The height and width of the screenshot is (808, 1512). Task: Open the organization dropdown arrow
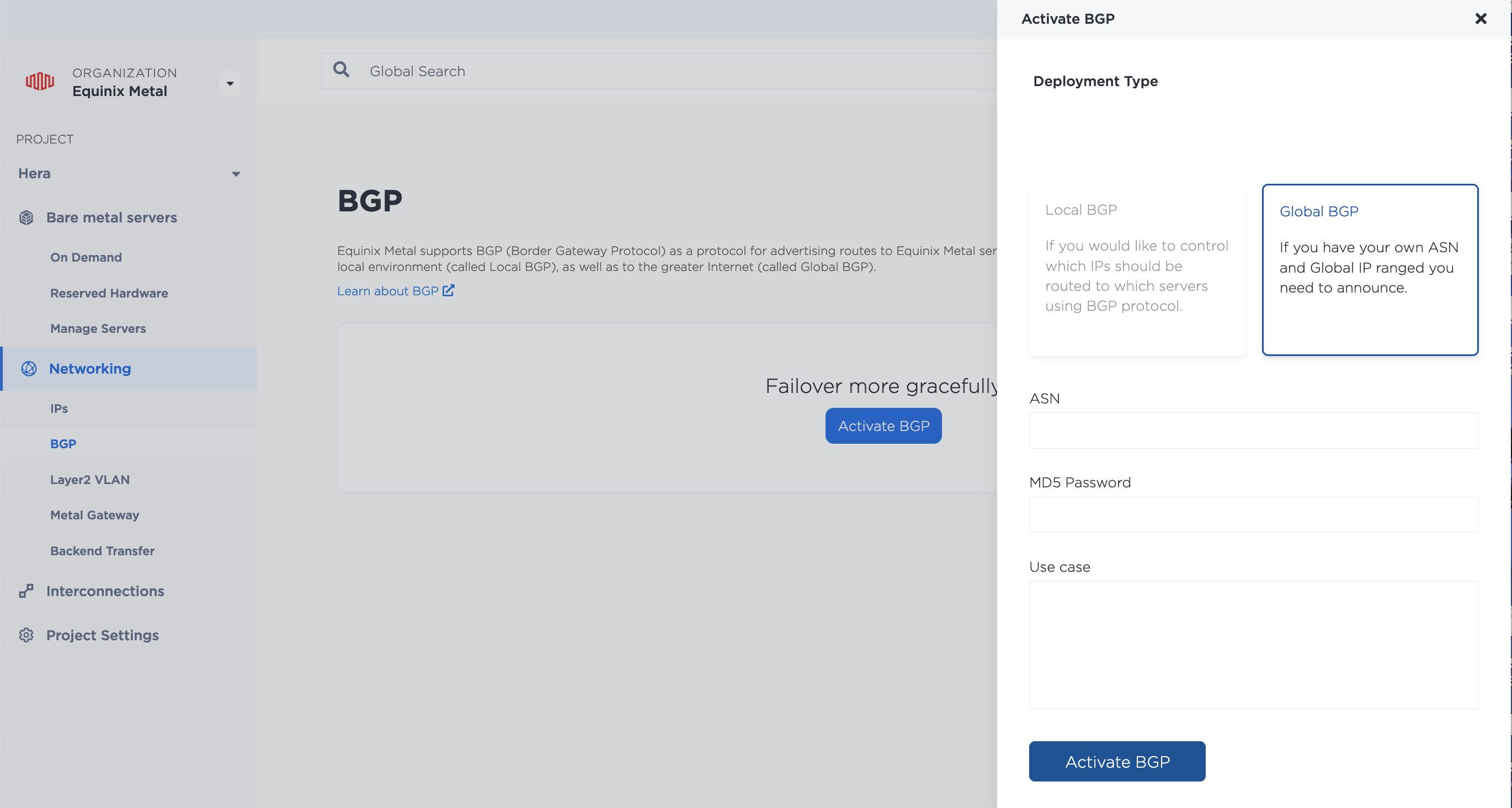coord(230,83)
